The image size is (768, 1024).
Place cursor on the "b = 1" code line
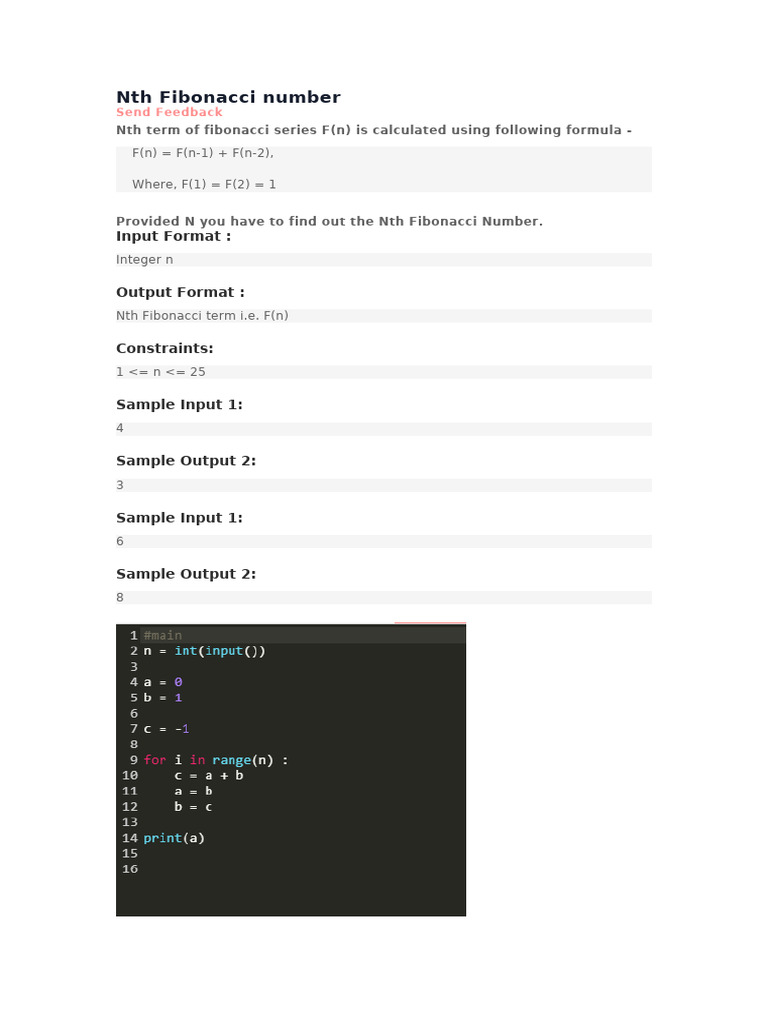[x=163, y=697]
